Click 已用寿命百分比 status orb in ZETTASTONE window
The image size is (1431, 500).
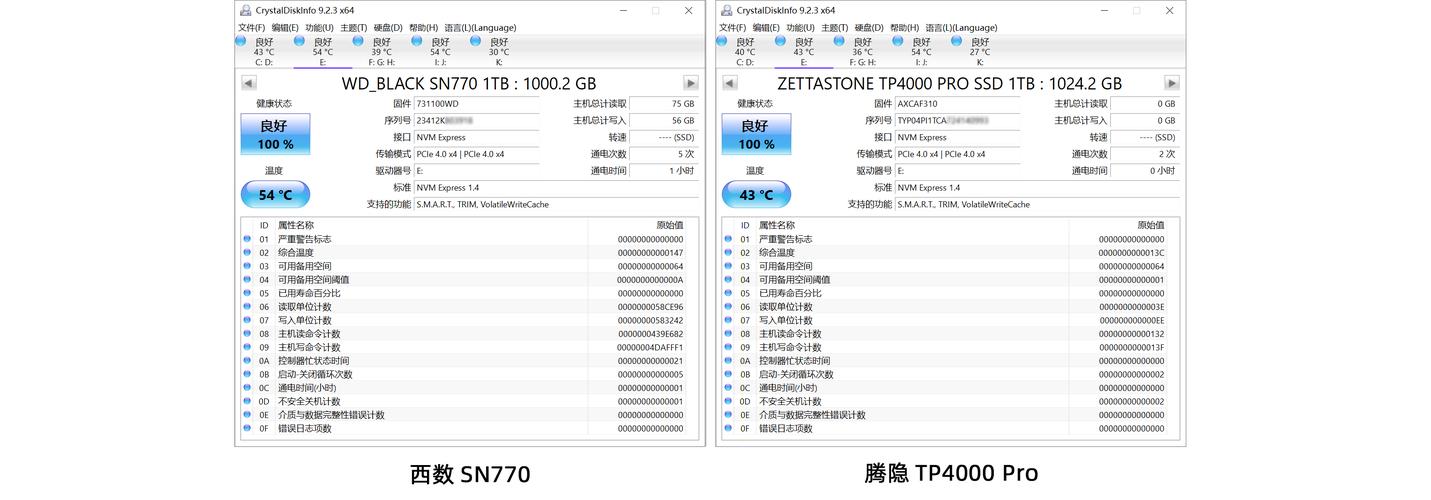pyautogui.click(x=728, y=293)
